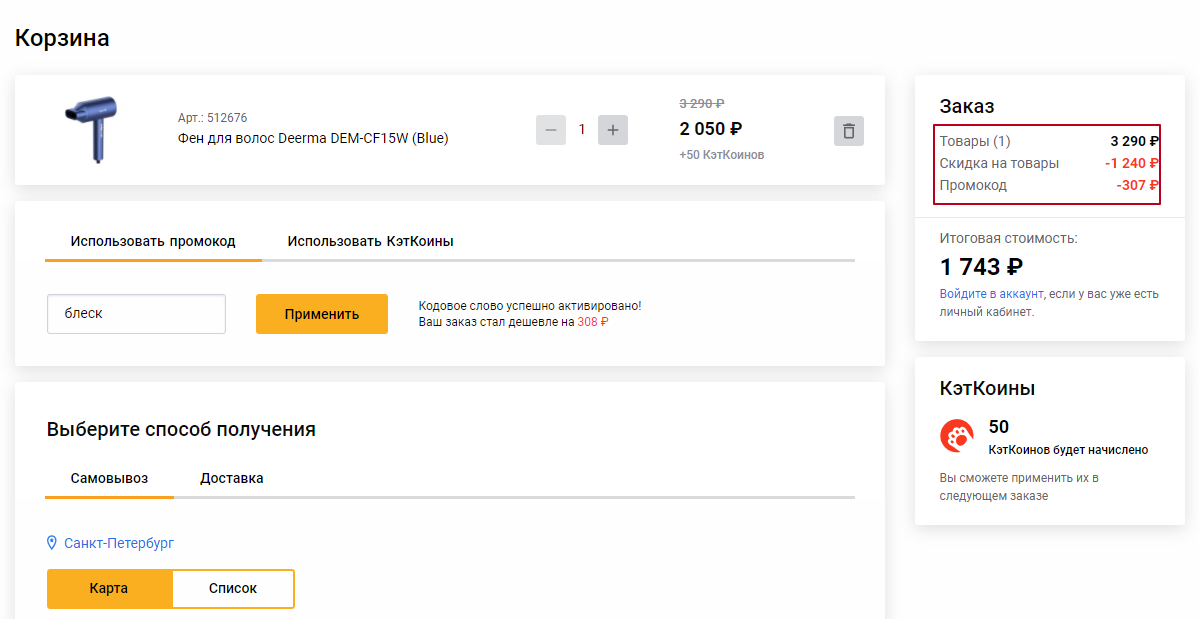The width and height of the screenshot is (1199, 619).
Task: Choose the Самовывоз pickup tab
Action: (109, 478)
